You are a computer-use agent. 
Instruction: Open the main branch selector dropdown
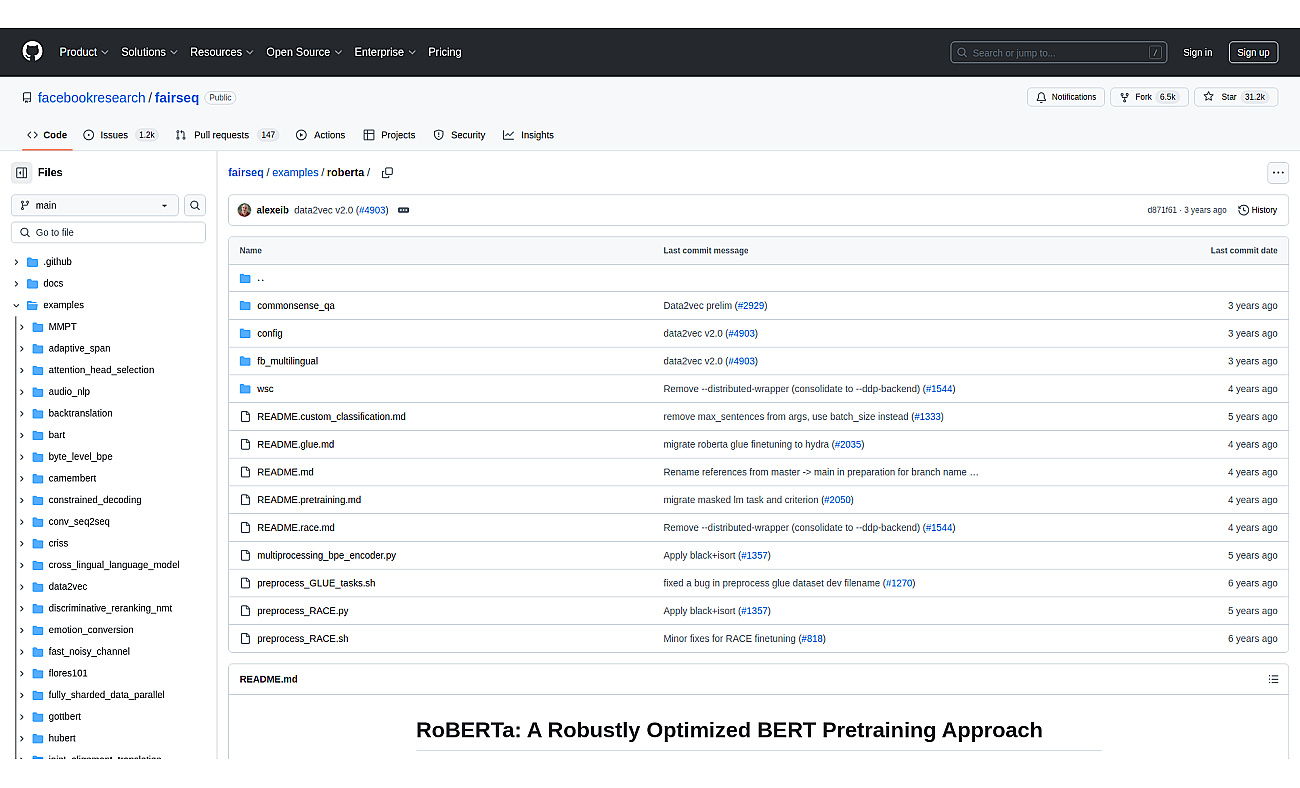point(95,205)
